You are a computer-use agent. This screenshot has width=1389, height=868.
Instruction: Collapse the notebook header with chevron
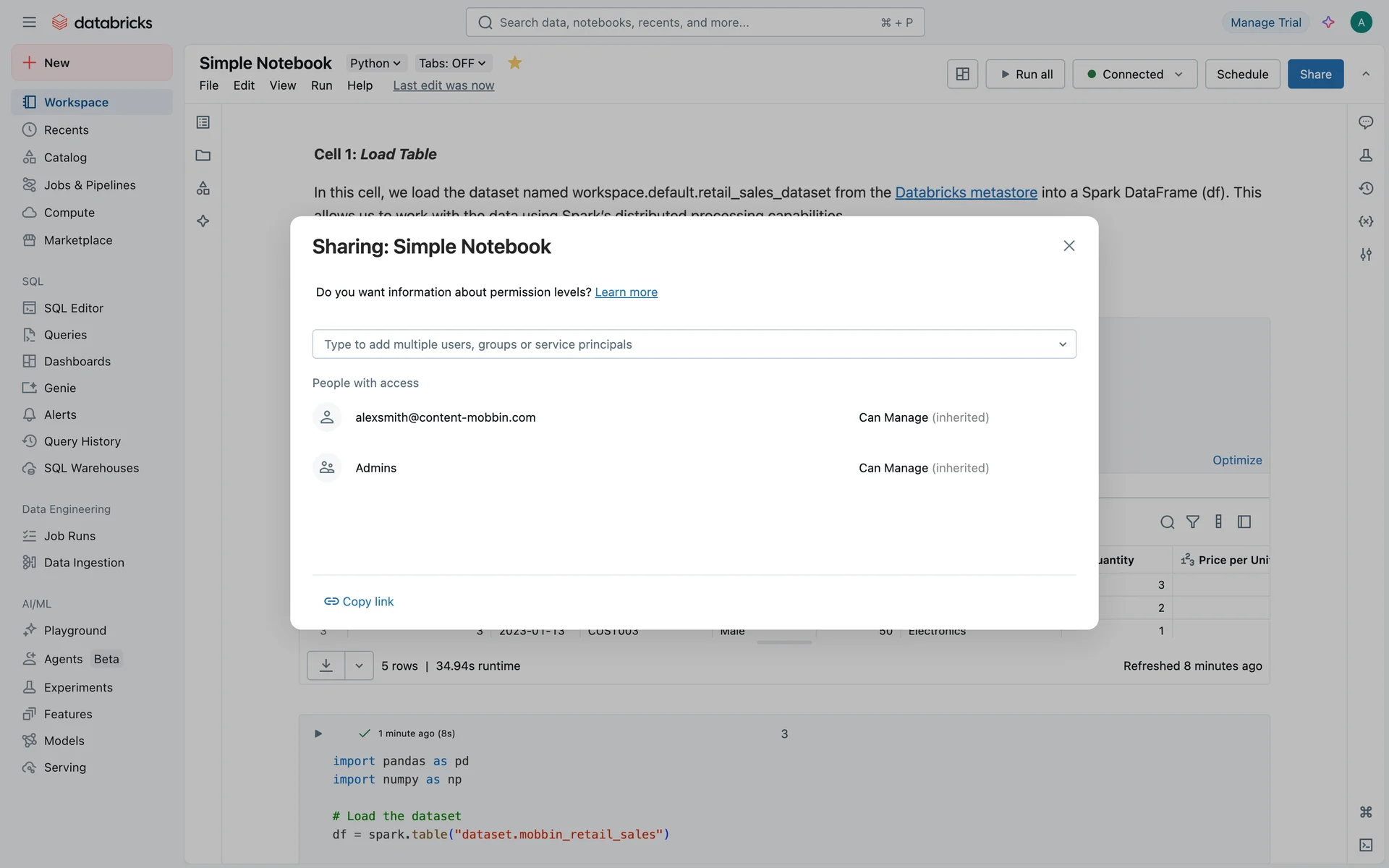point(1366,74)
